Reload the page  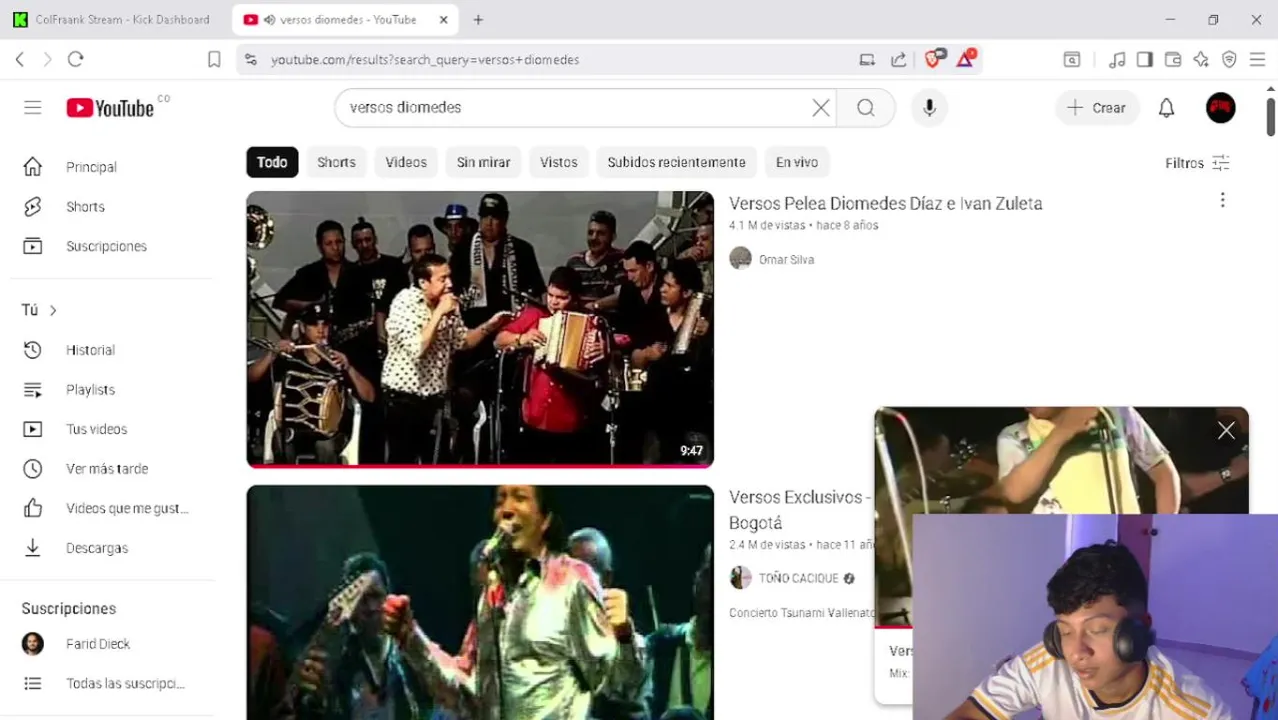pyautogui.click(x=75, y=60)
